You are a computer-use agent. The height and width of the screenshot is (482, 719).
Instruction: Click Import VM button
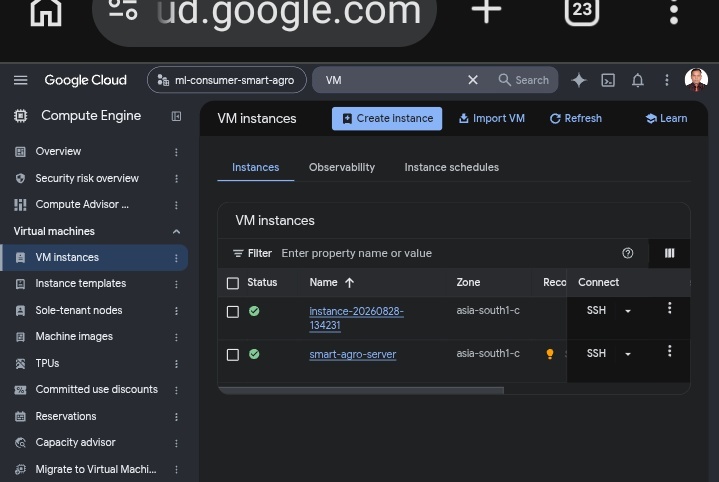pos(492,118)
